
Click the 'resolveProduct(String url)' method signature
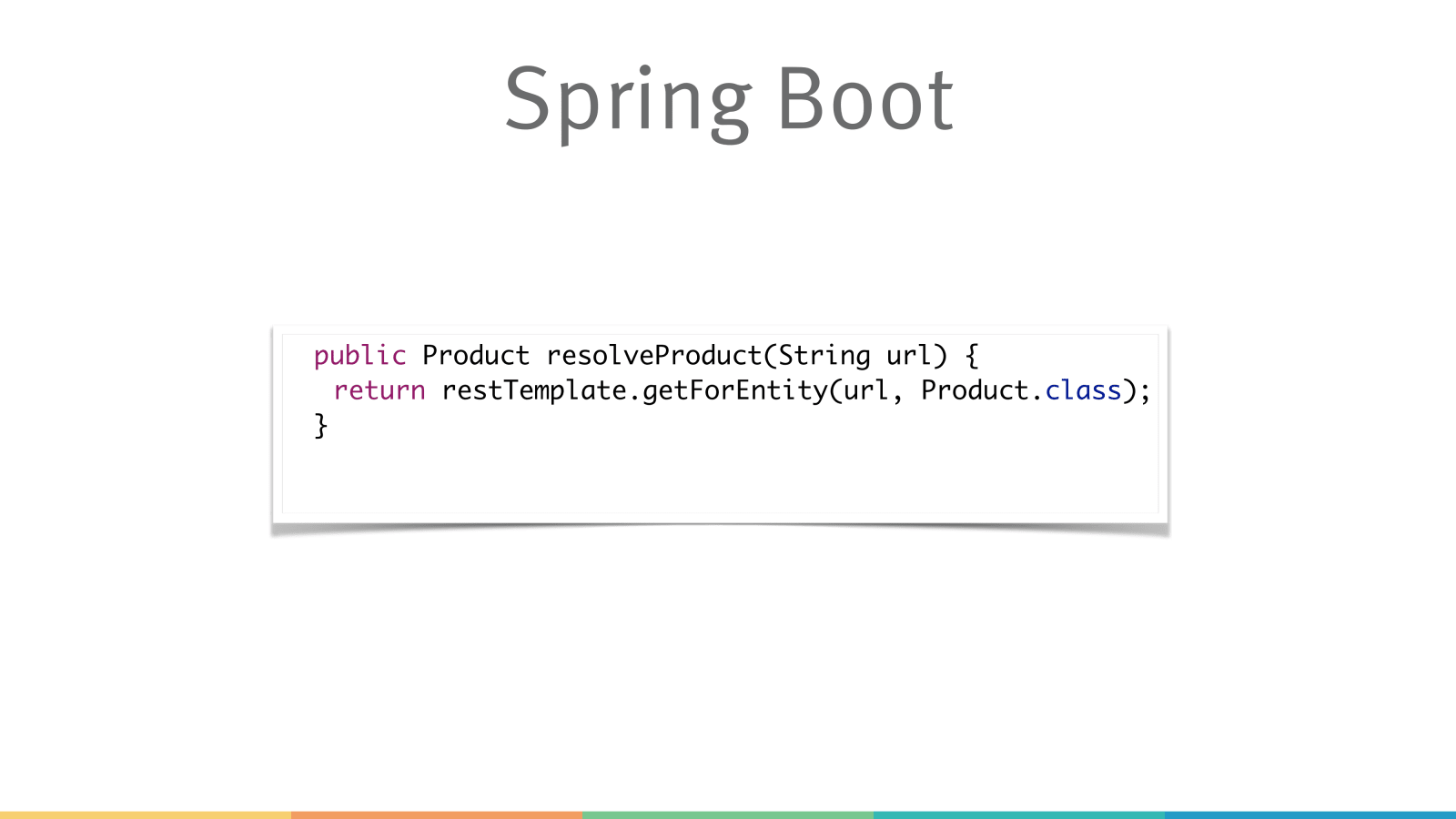click(x=746, y=355)
